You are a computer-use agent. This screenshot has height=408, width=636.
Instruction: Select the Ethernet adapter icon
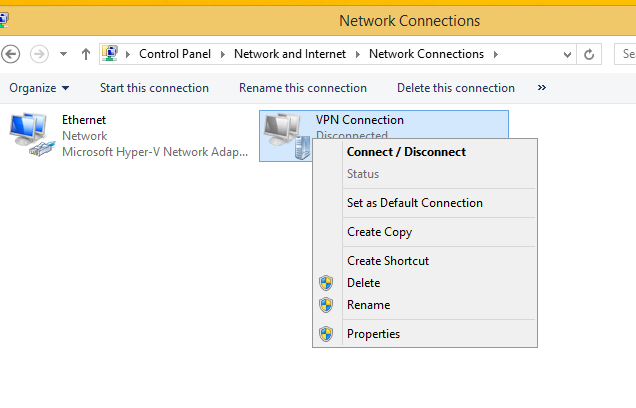(32, 135)
